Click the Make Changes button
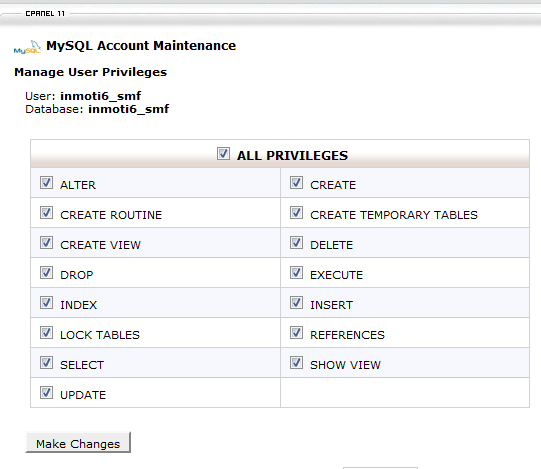541x469 pixels. (x=78, y=442)
